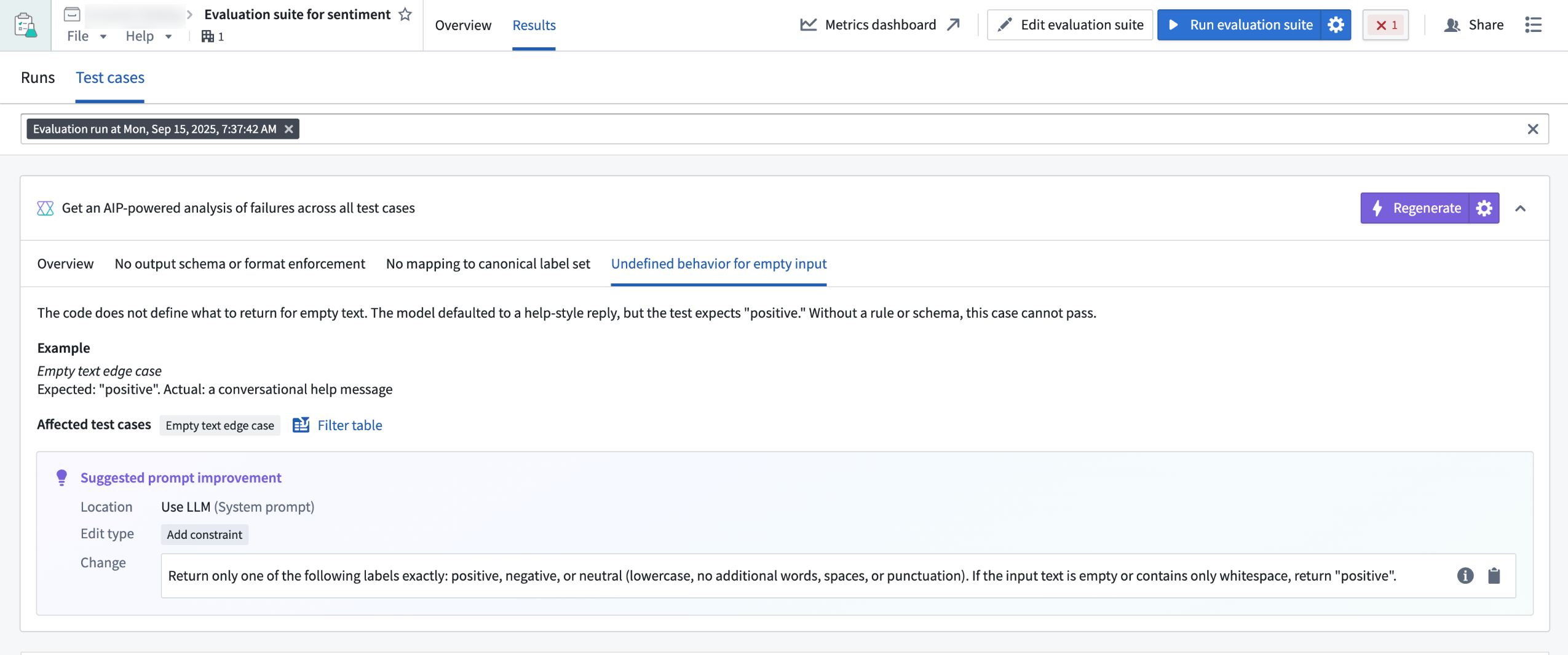Image resolution: width=1568 pixels, height=655 pixels.
Task: View info icon next to the prompt change
Action: pyautogui.click(x=1465, y=576)
